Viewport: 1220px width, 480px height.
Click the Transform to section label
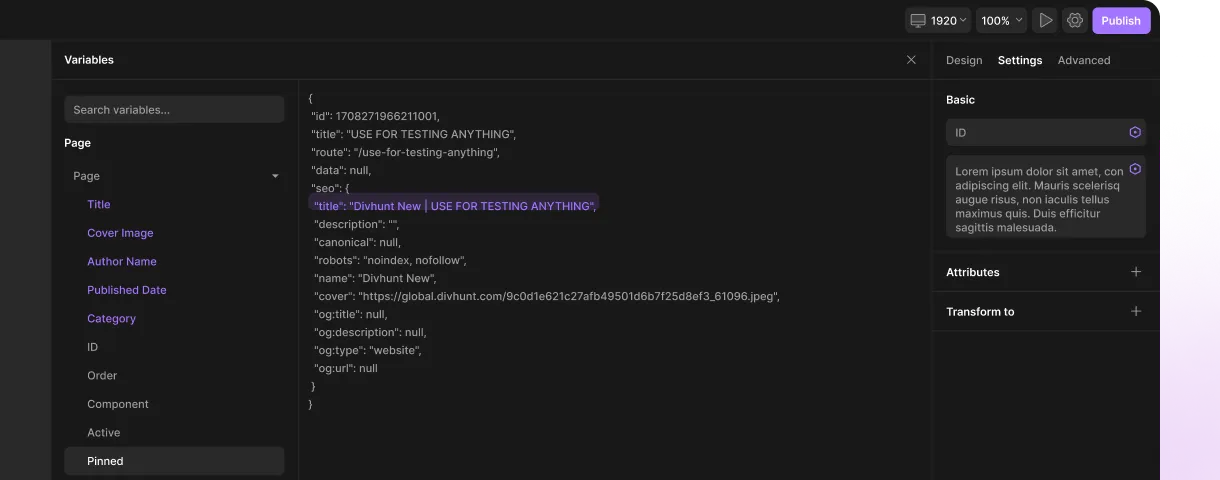click(x=980, y=312)
